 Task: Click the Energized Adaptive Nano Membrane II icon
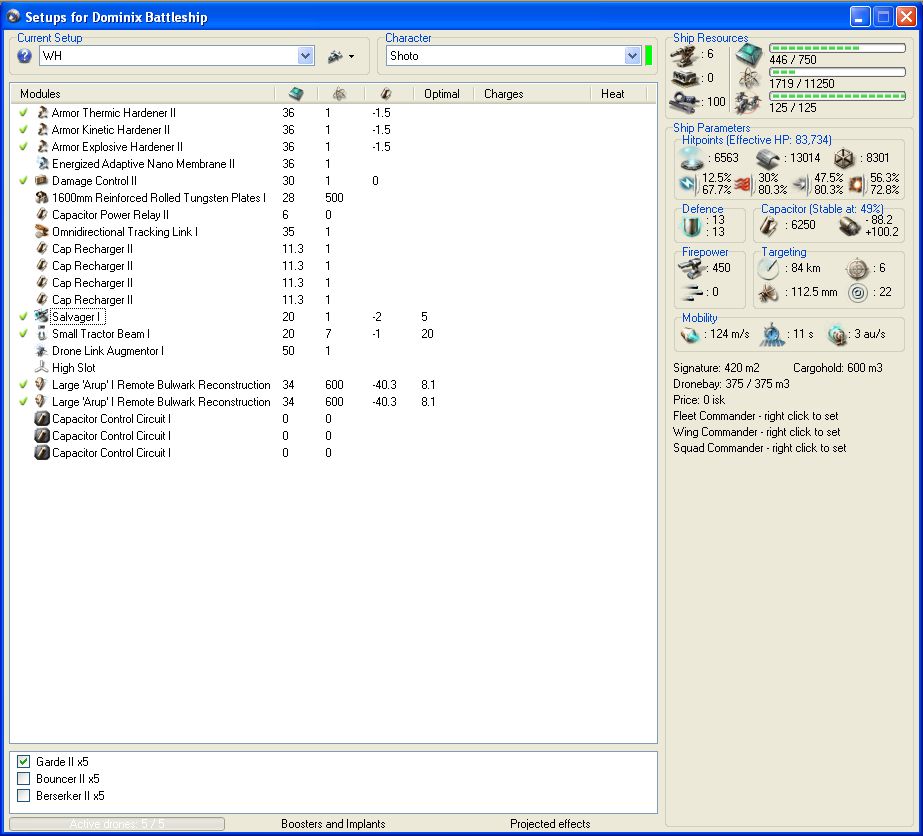coord(42,164)
